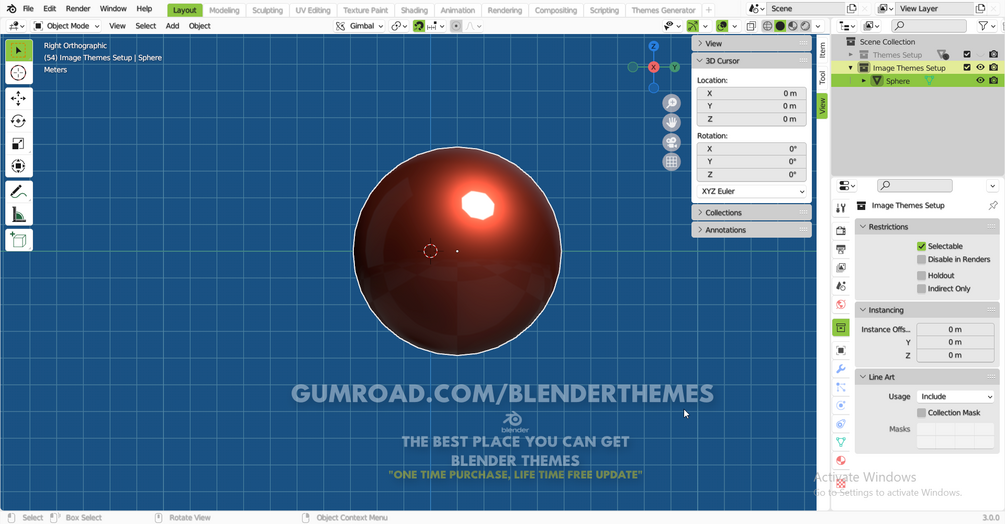Collapse the 3D Cursor panel
Viewport: 1005px width, 524px height.
[751, 61]
